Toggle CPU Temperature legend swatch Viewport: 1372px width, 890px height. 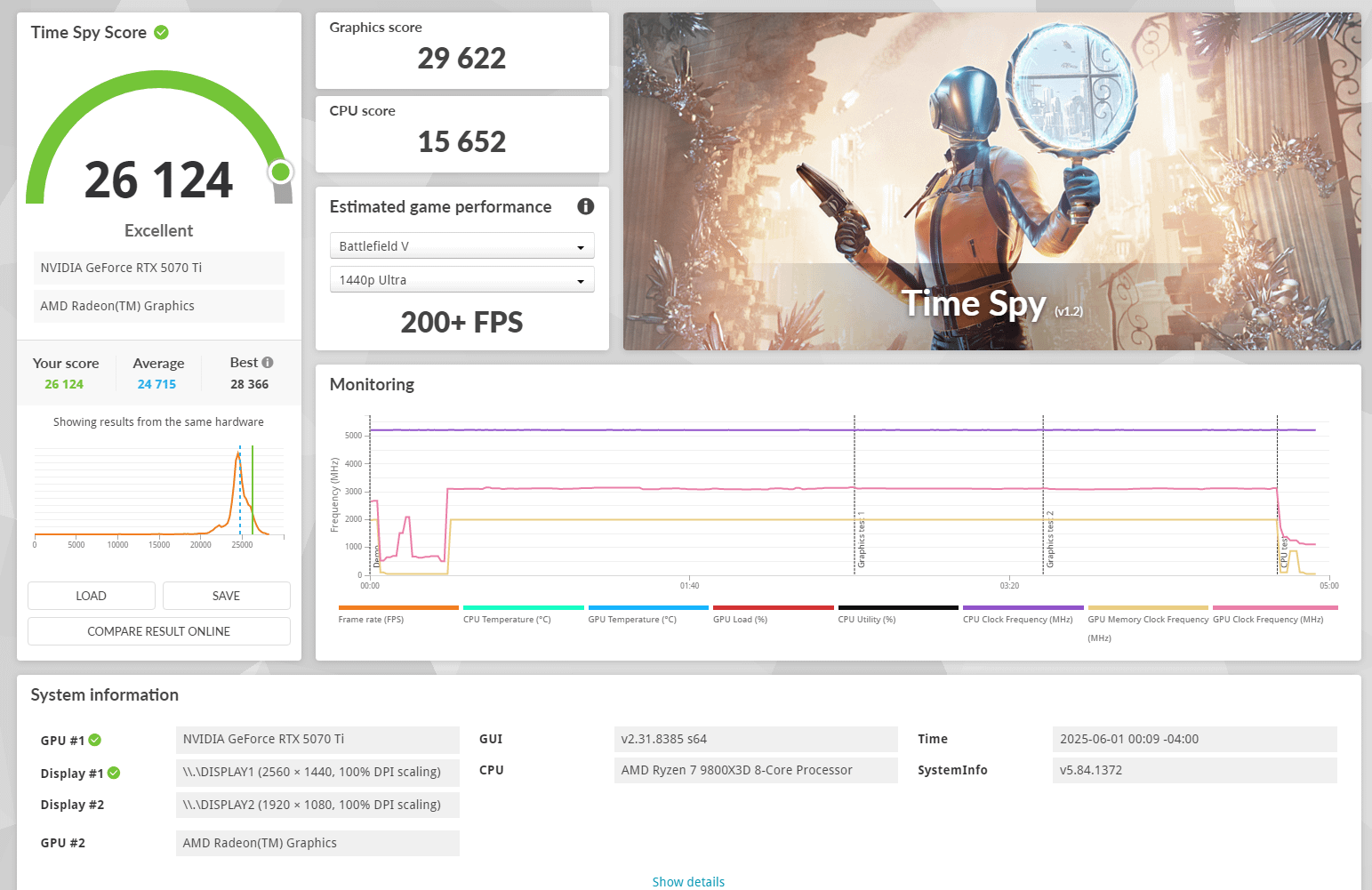point(524,608)
